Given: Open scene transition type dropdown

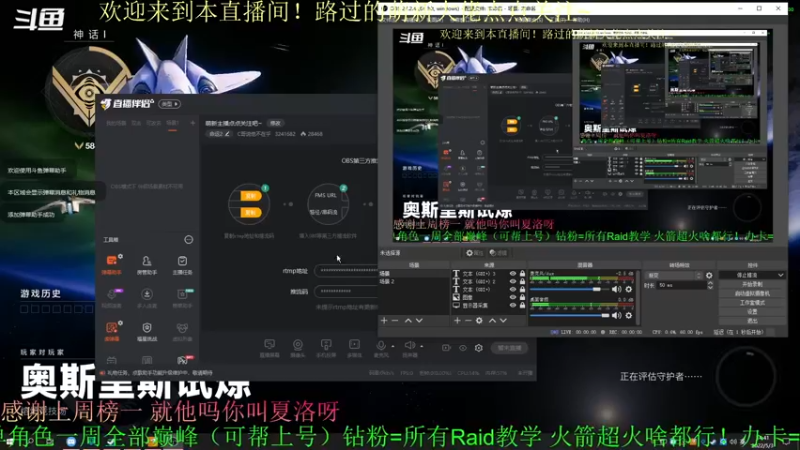Looking at the screenshot, I should coord(673,276).
